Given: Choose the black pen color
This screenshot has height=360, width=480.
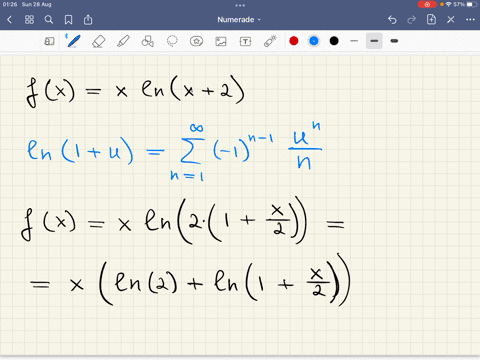Looking at the screenshot, I should point(334,41).
